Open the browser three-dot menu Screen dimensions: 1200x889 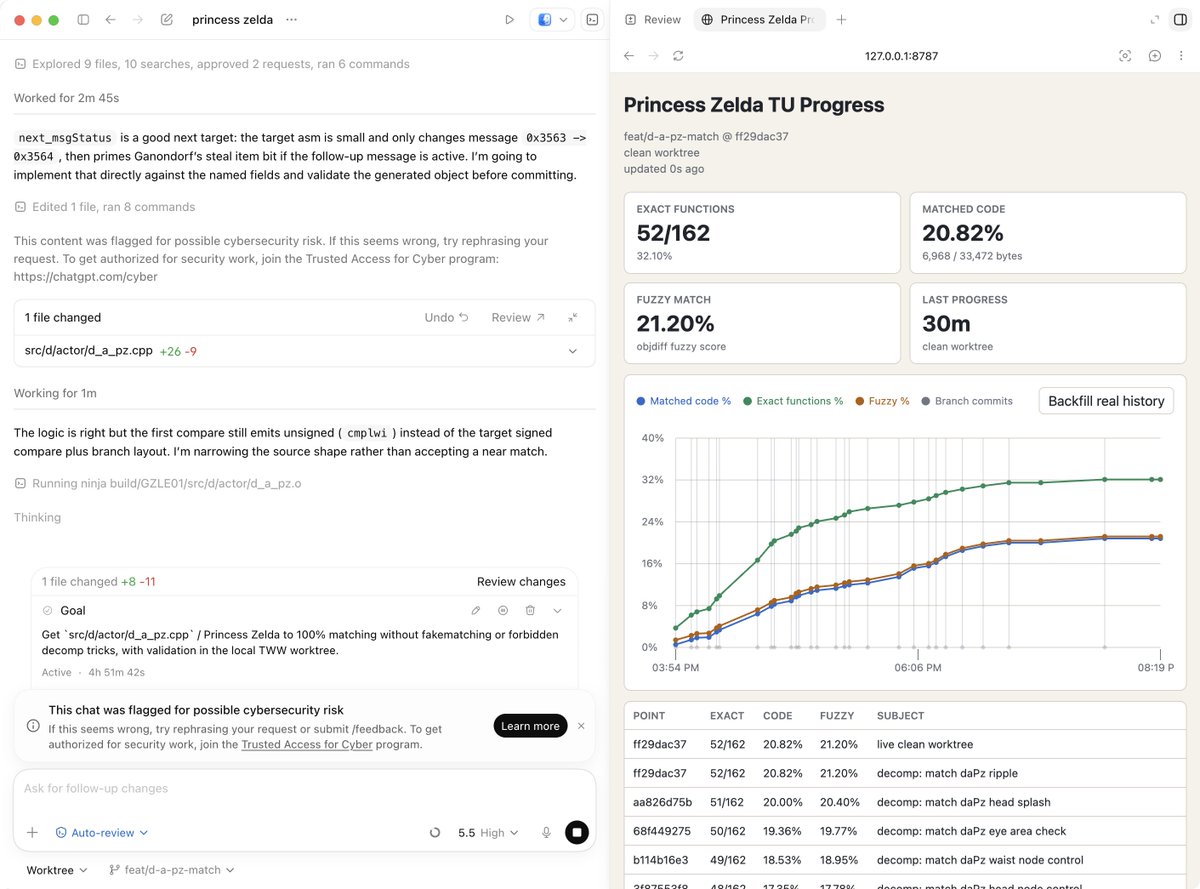pyautogui.click(x=1182, y=56)
